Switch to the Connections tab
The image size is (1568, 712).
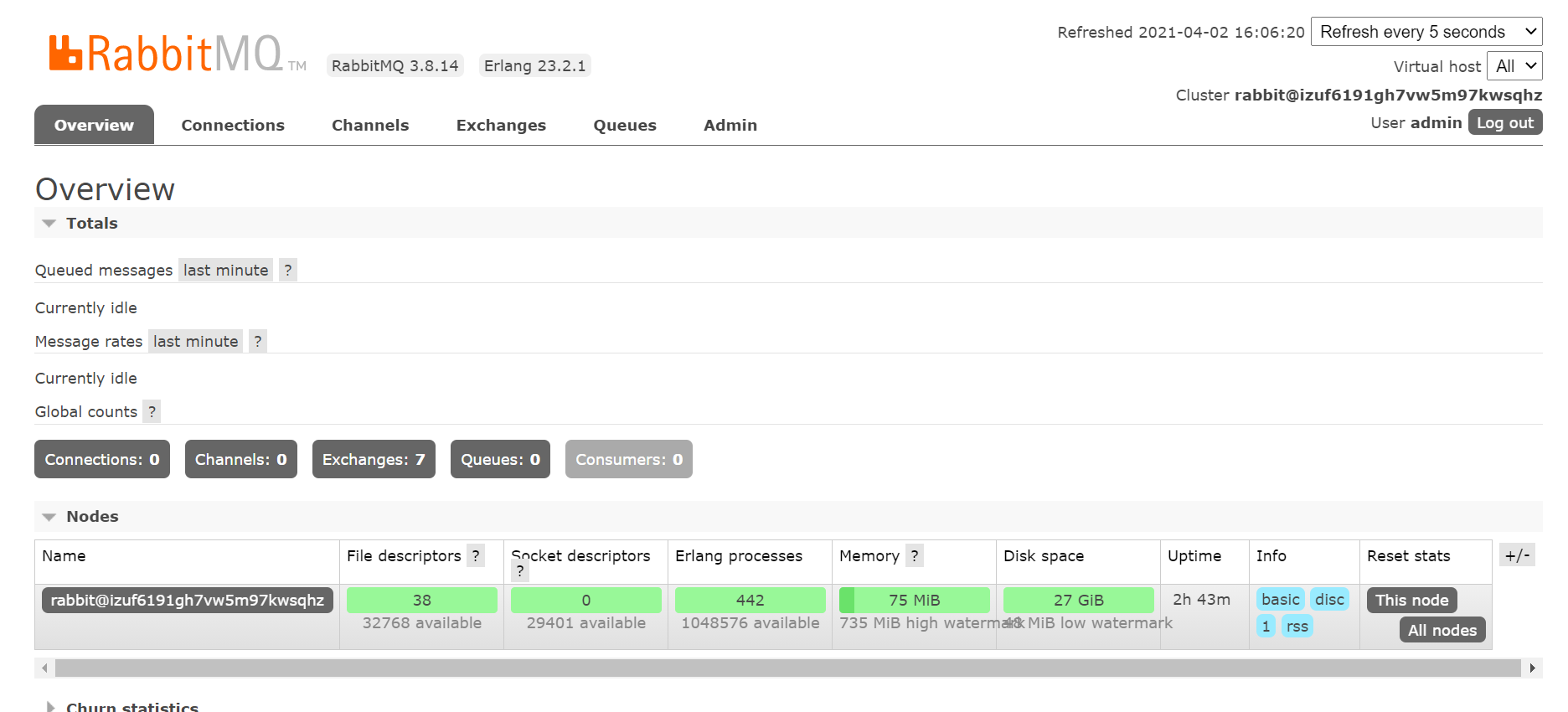point(233,125)
